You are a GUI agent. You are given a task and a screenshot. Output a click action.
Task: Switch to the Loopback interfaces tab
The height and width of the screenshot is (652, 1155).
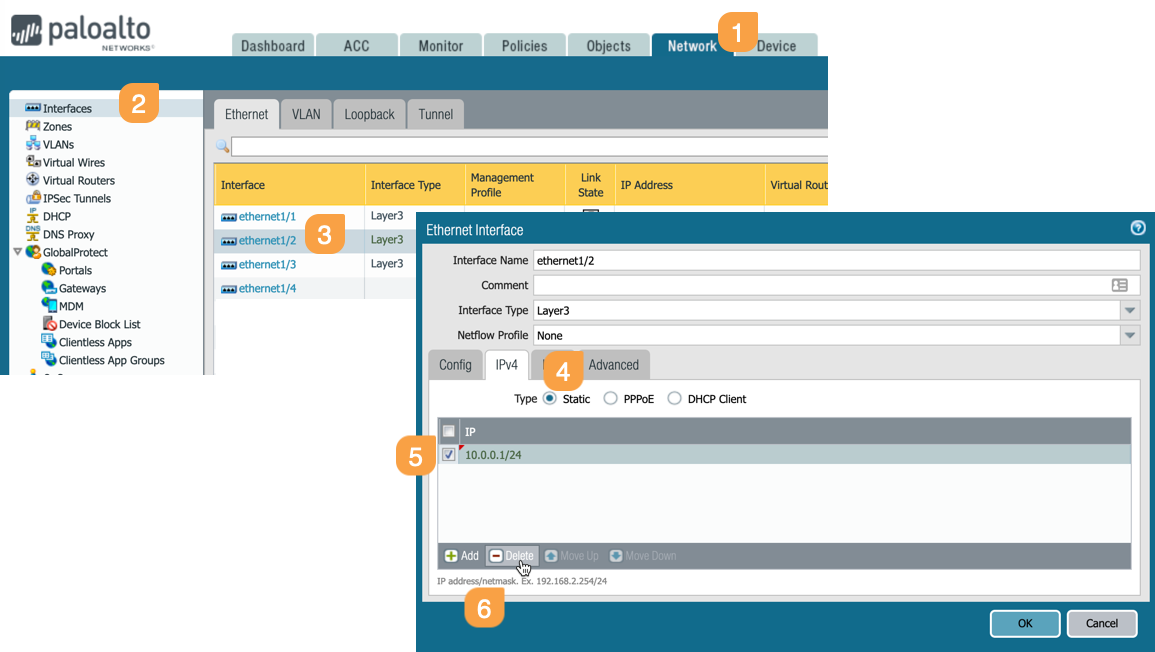click(x=369, y=114)
